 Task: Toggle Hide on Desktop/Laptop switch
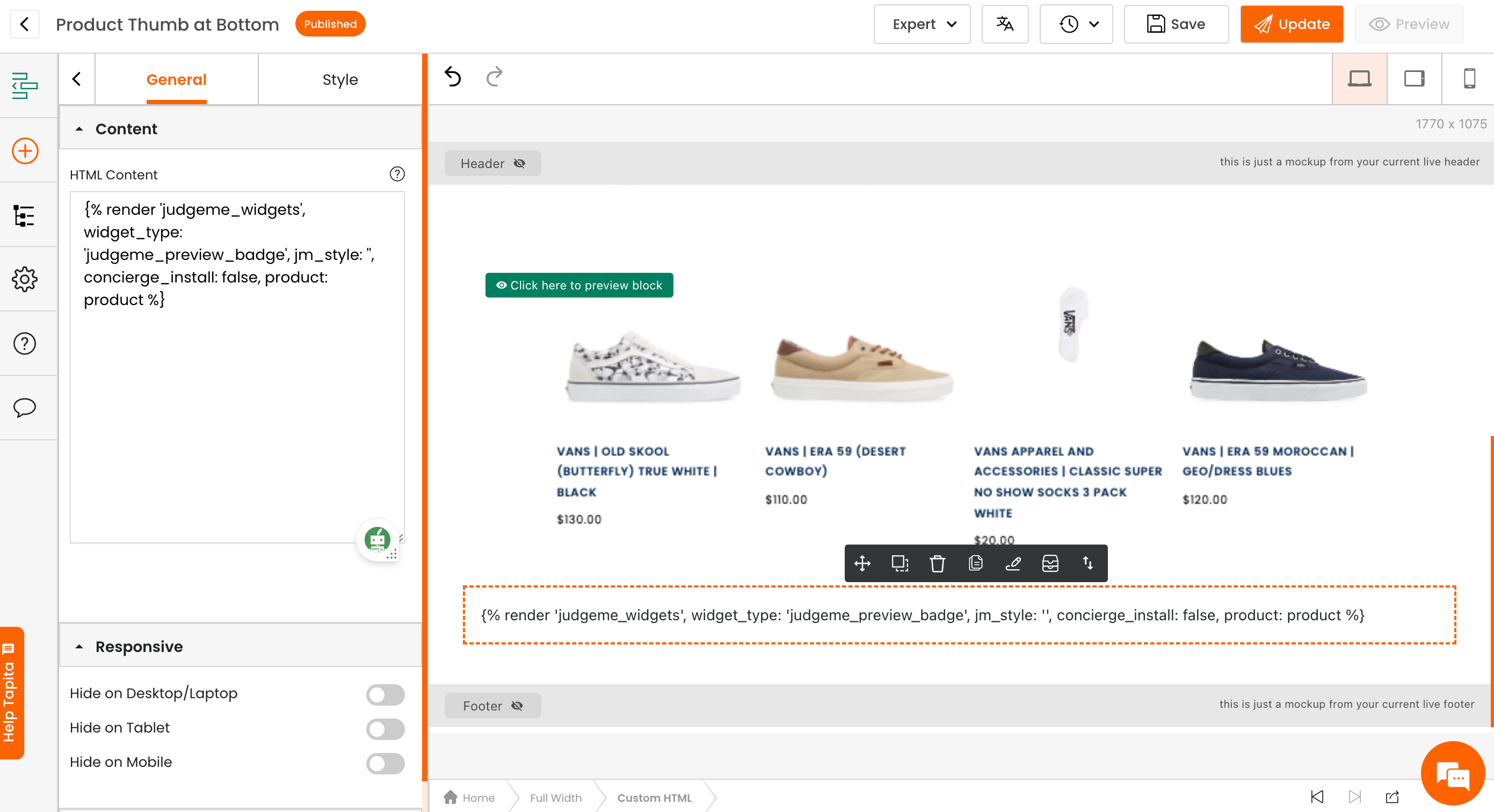[385, 694]
